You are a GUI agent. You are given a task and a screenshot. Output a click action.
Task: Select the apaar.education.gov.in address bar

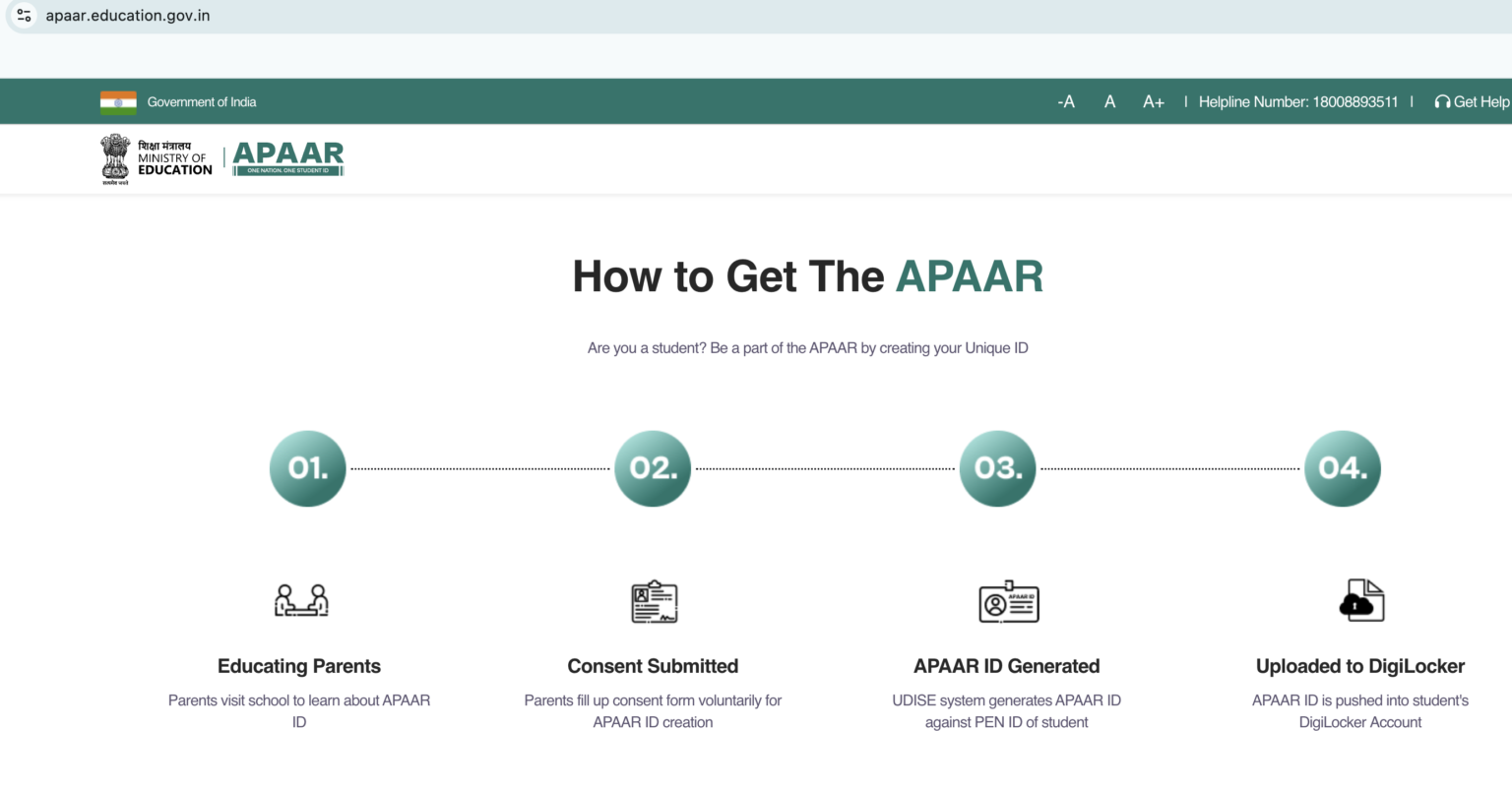click(128, 15)
